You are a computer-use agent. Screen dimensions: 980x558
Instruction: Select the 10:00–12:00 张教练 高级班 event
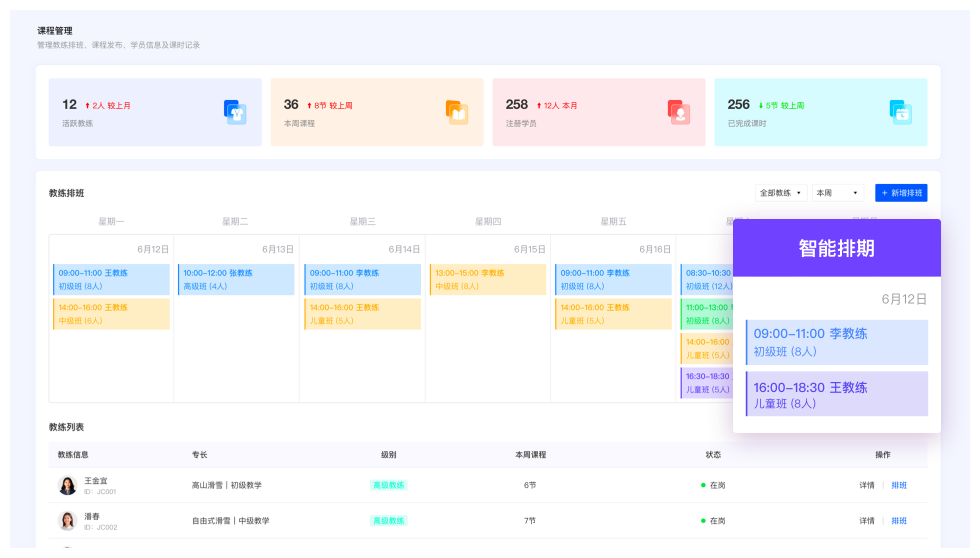coord(236,279)
